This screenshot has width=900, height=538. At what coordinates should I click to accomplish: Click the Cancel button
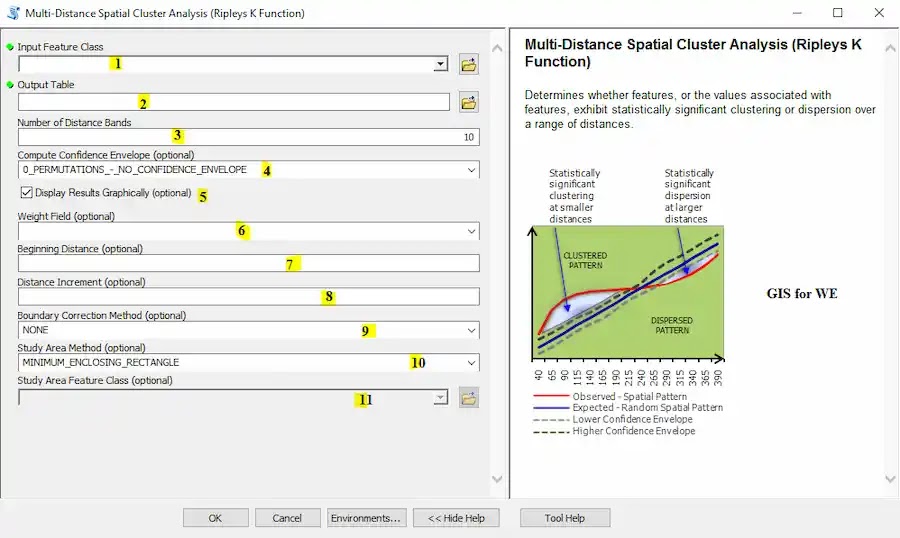tap(287, 518)
